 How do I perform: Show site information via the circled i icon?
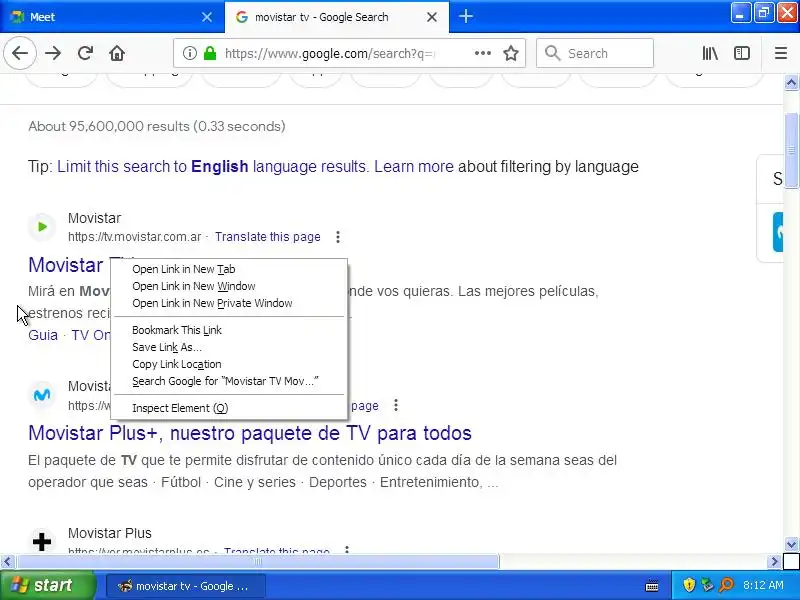click(189, 53)
